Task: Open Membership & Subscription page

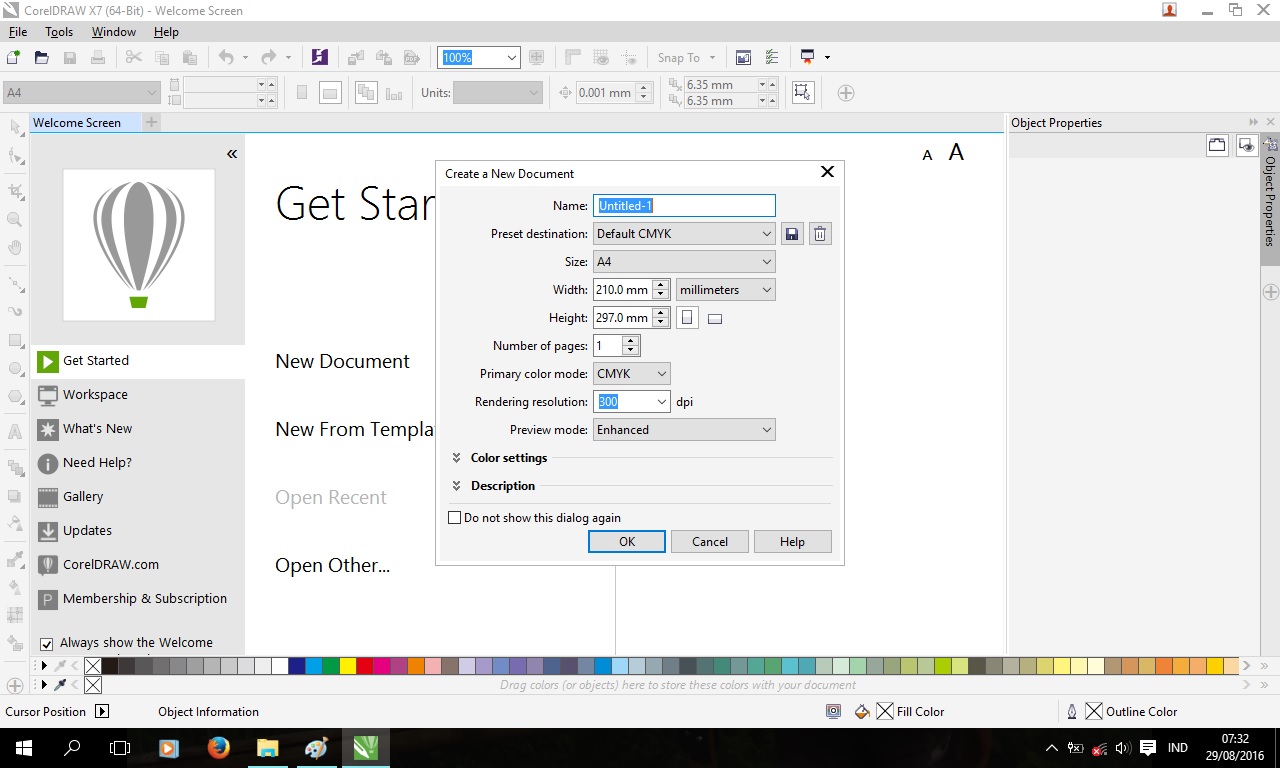Action: 138,599
